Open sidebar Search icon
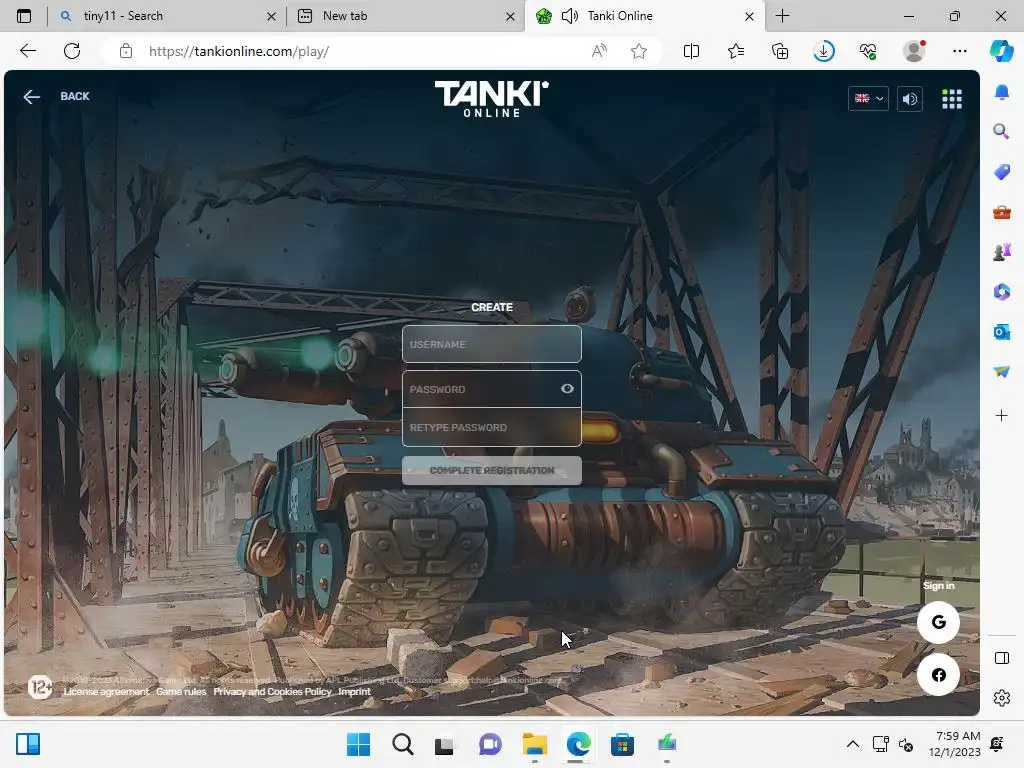1024x768 pixels. [1001, 132]
